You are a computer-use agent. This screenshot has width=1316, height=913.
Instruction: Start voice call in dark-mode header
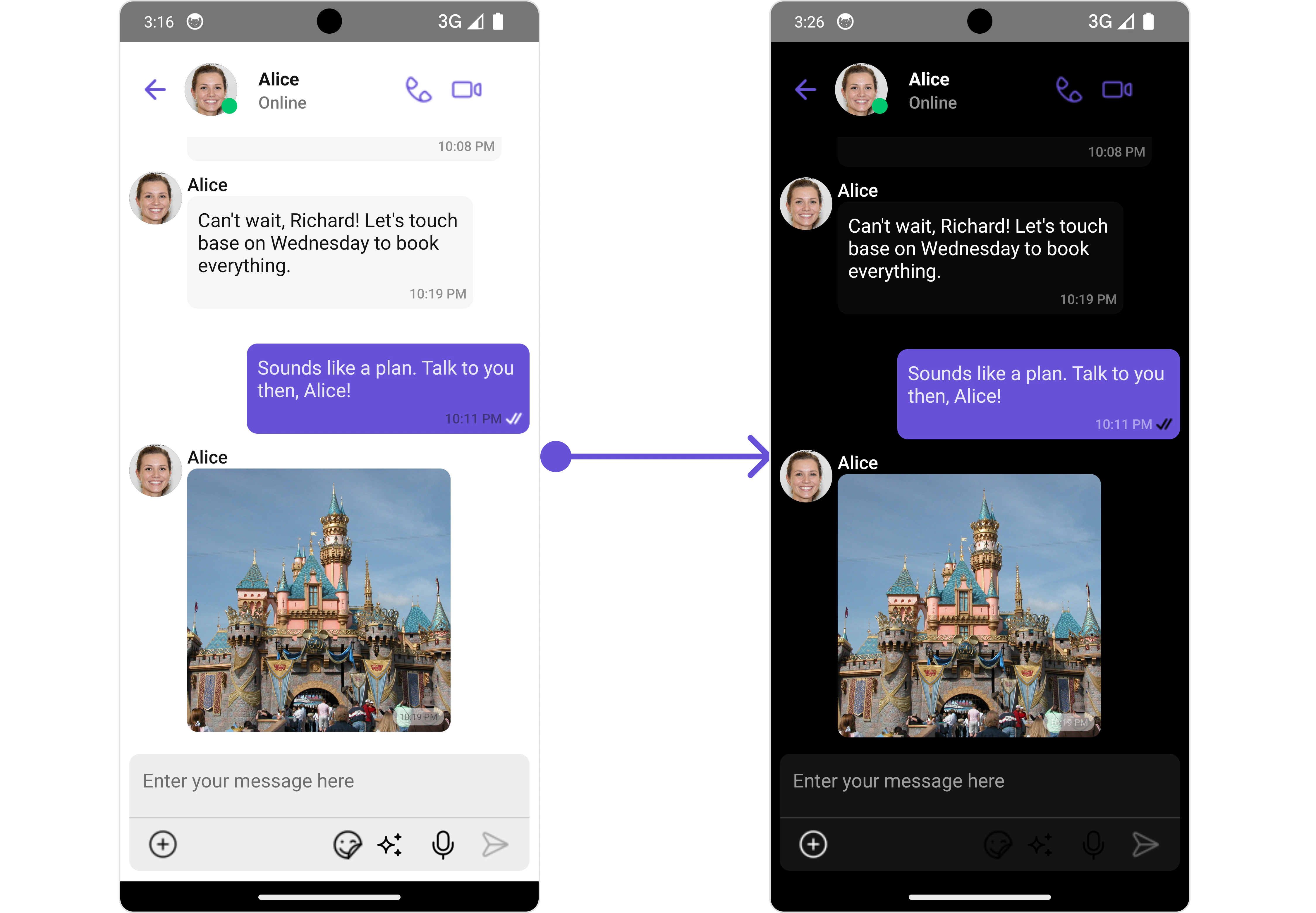pyautogui.click(x=1068, y=90)
